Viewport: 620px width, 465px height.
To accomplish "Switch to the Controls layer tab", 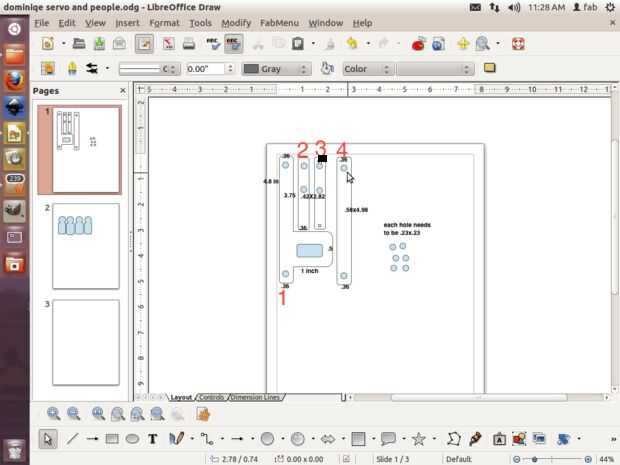I will (x=211, y=397).
